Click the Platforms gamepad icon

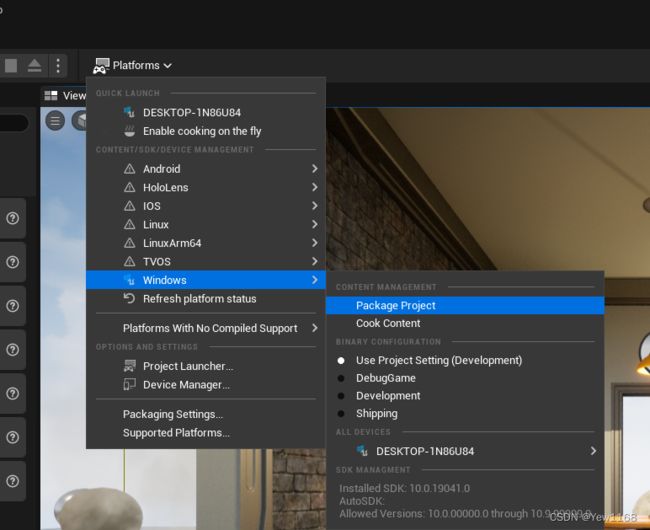coord(101,66)
